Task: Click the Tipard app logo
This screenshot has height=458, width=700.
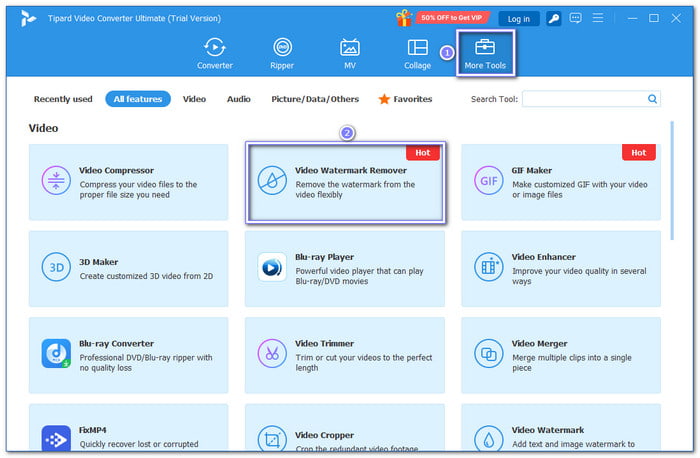Action: [28, 18]
